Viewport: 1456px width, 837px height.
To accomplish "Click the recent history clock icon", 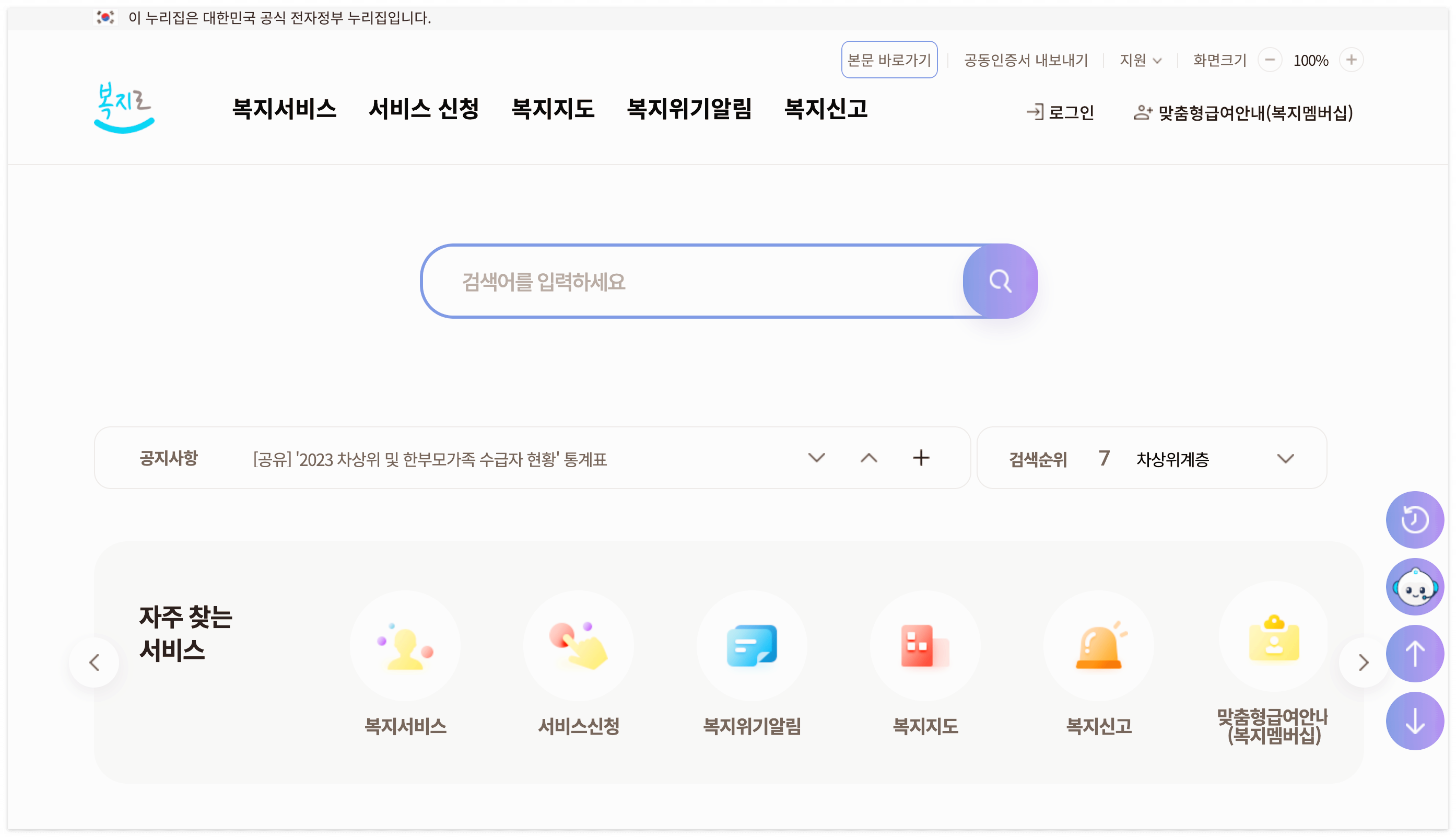I will (x=1415, y=519).
